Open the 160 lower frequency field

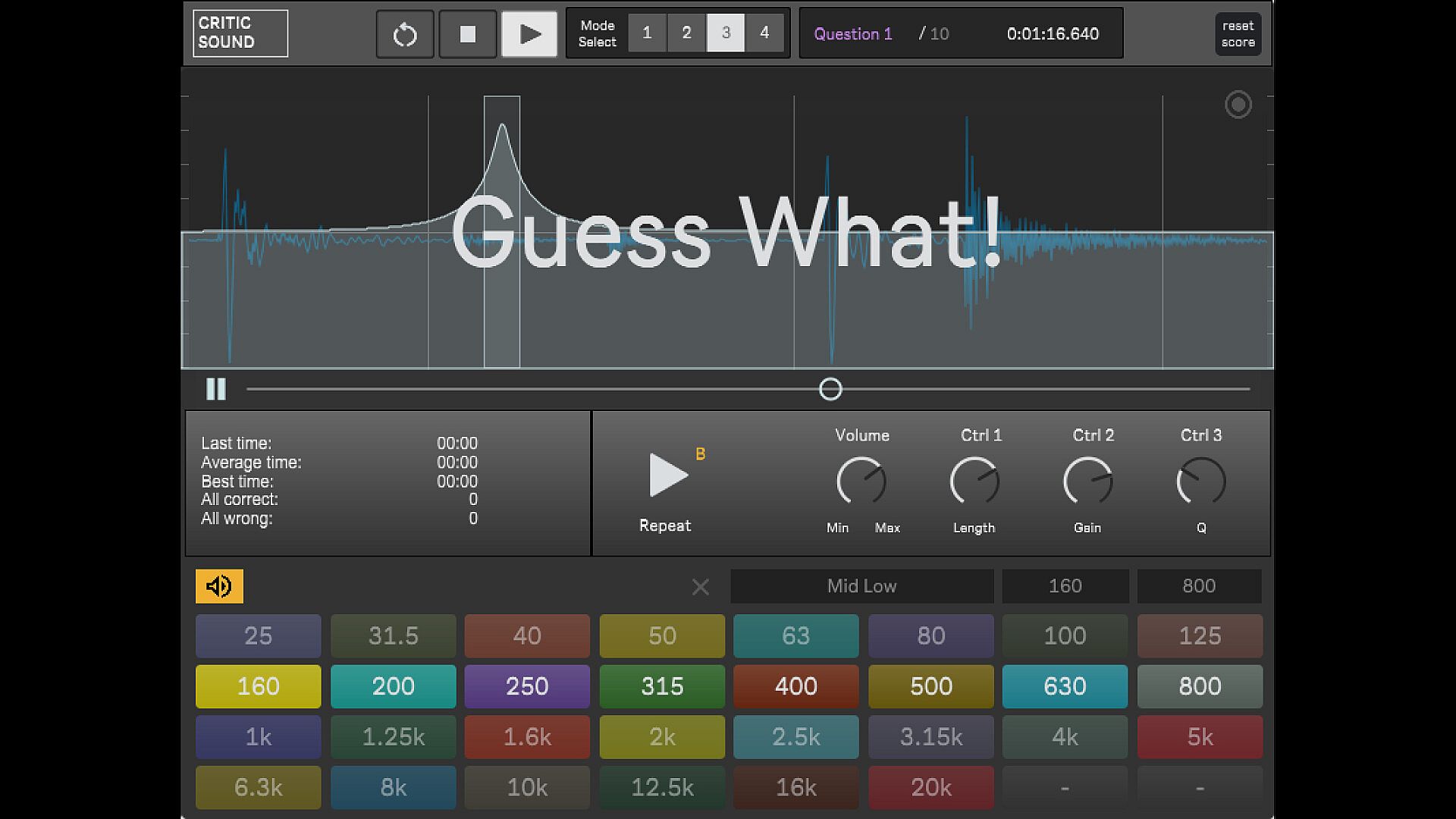click(1065, 586)
